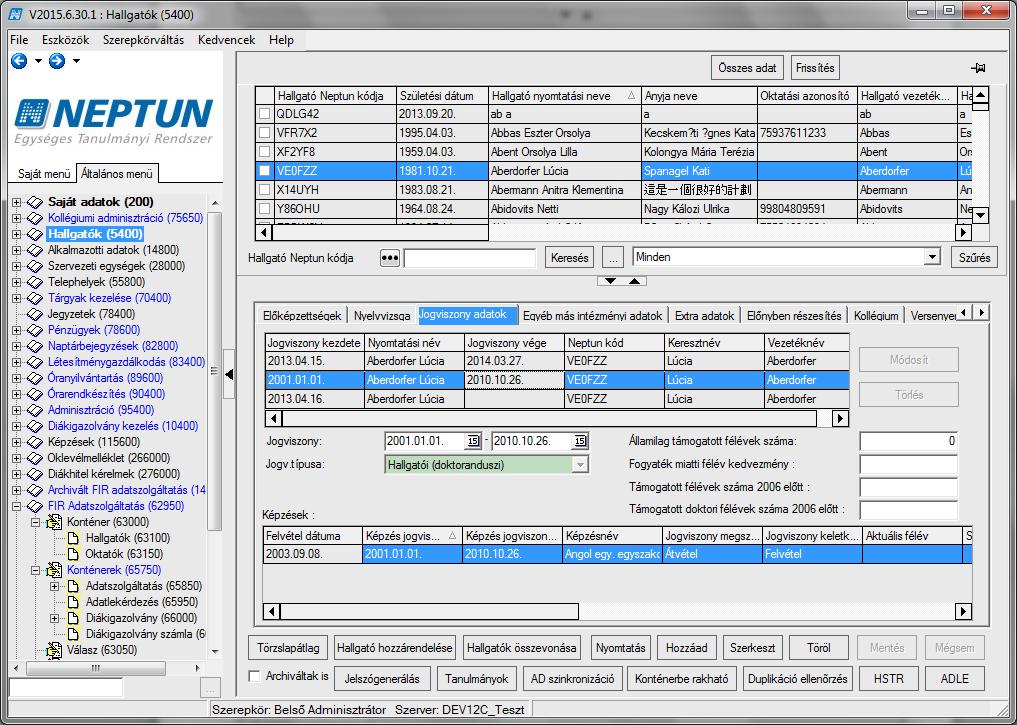
Task: Enable the Archiváltak is checkbox
Action: [x=255, y=676]
